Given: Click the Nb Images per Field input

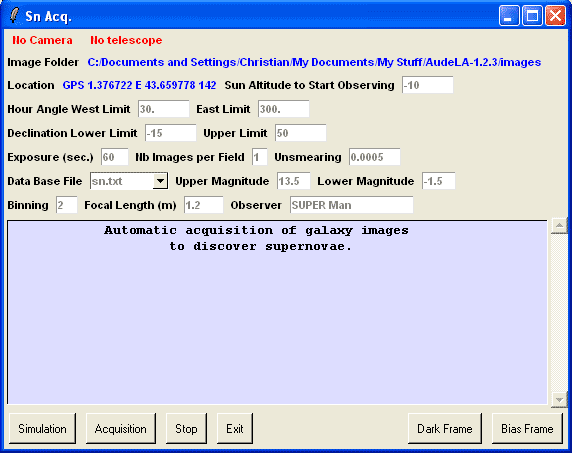Looking at the screenshot, I should [x=259, y=157].
